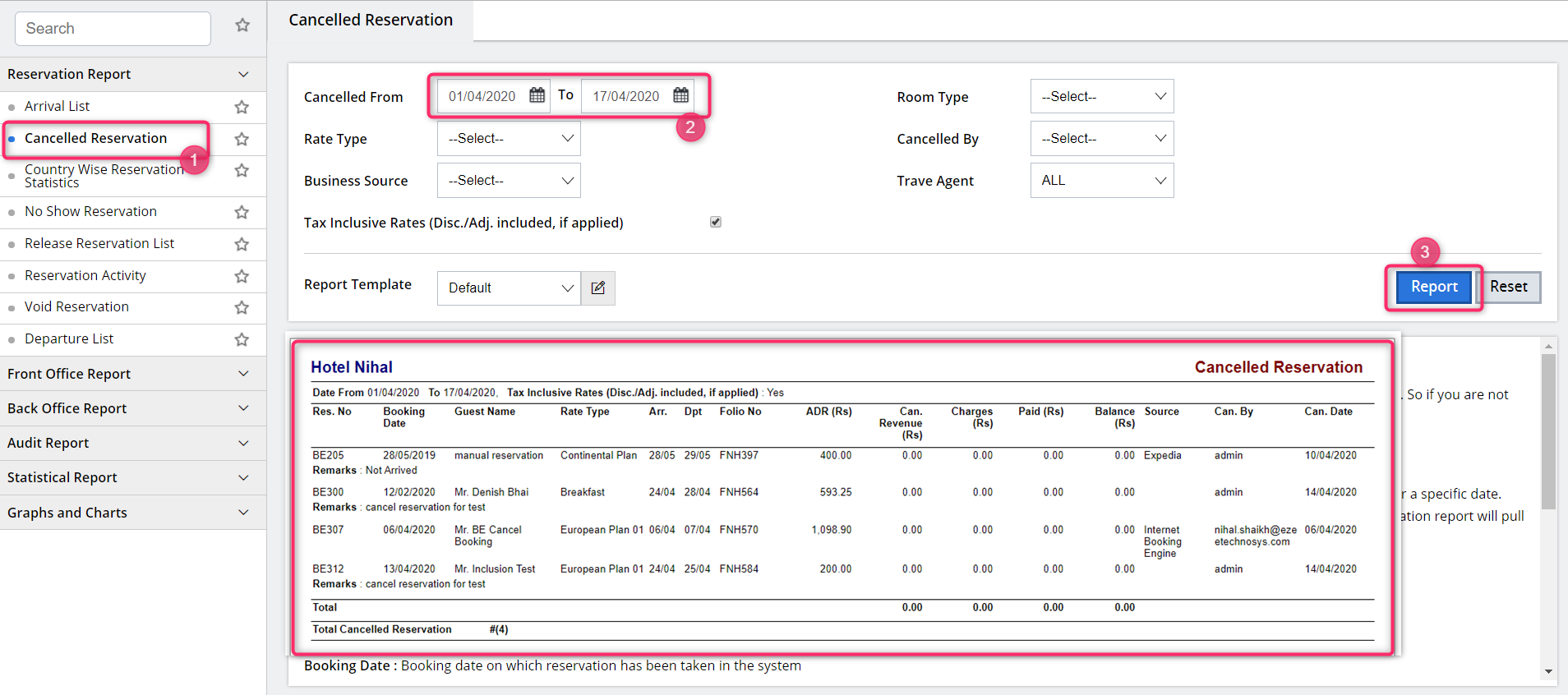The image size is (1568, 695).
Task: Click the To date field 17/04/2020
Action: [x=626, y=96]
